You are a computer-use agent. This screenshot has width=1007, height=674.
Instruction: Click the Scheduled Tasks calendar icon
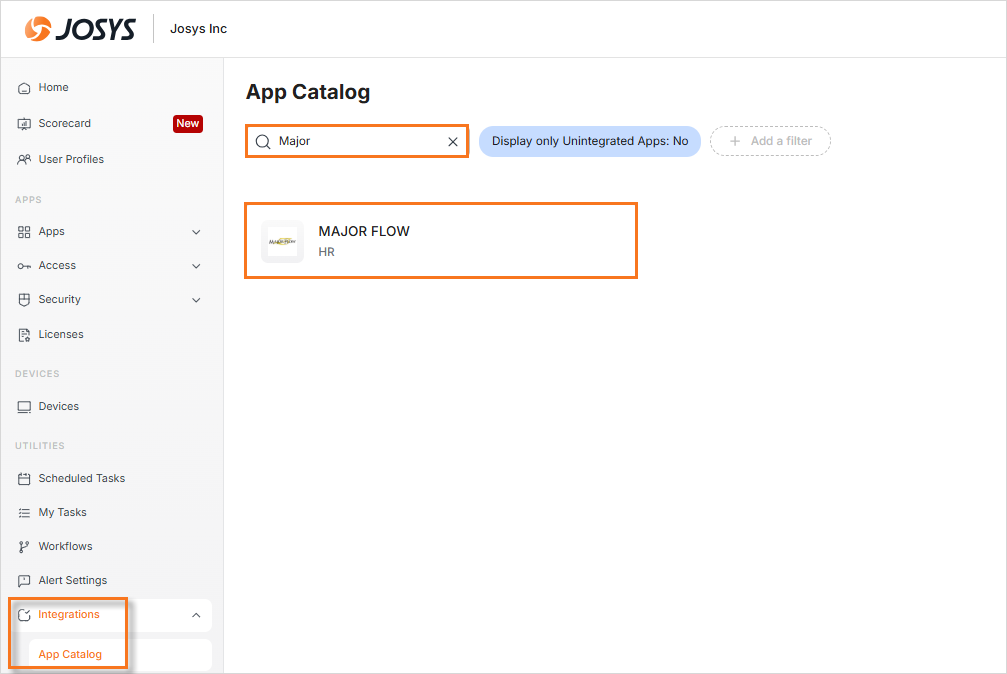pyautogui.click(x=25, y=479)
